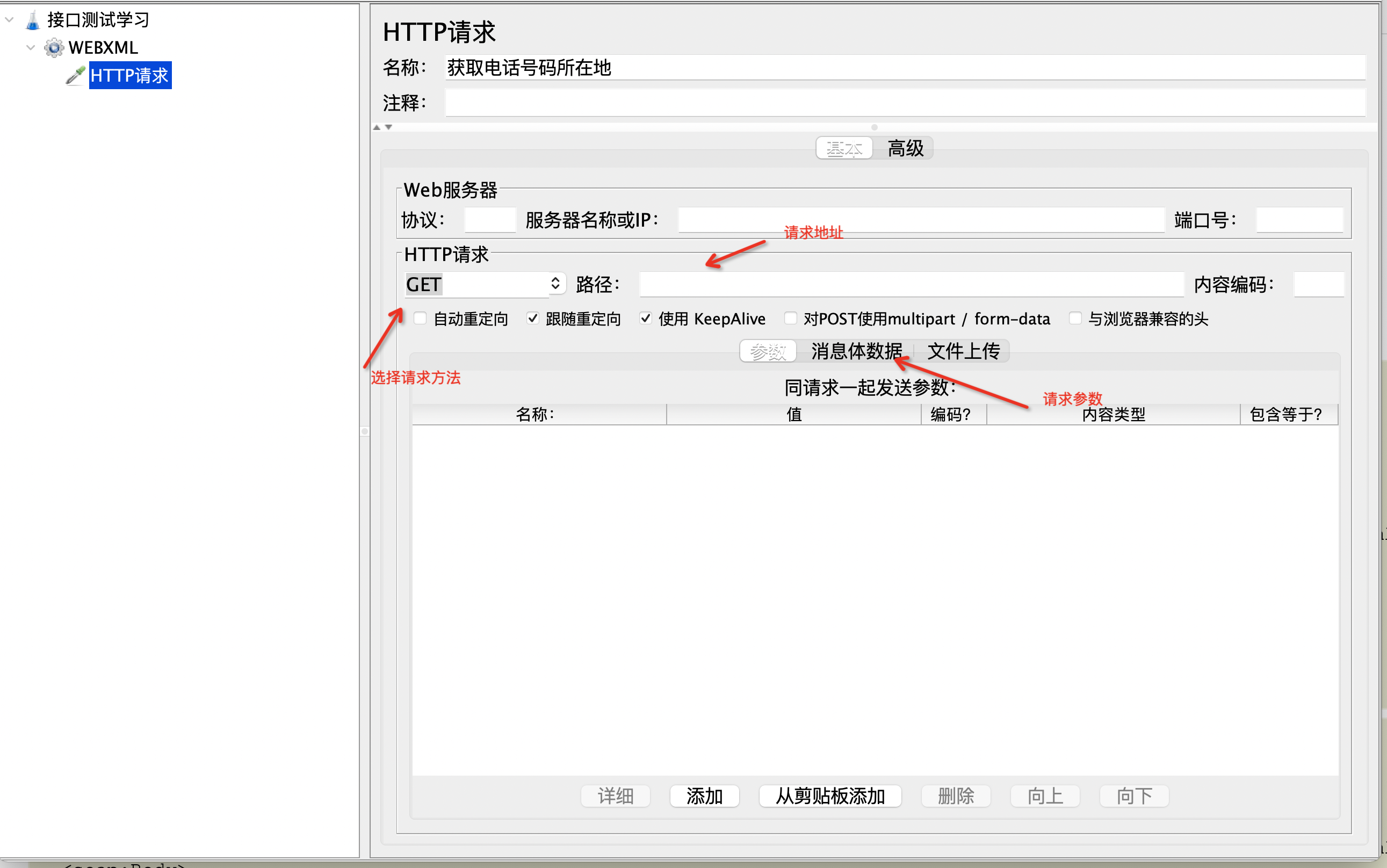Switch to the 文件上传 tab
The height and width of the screenshot is (868, 1387).
point(963,351)
